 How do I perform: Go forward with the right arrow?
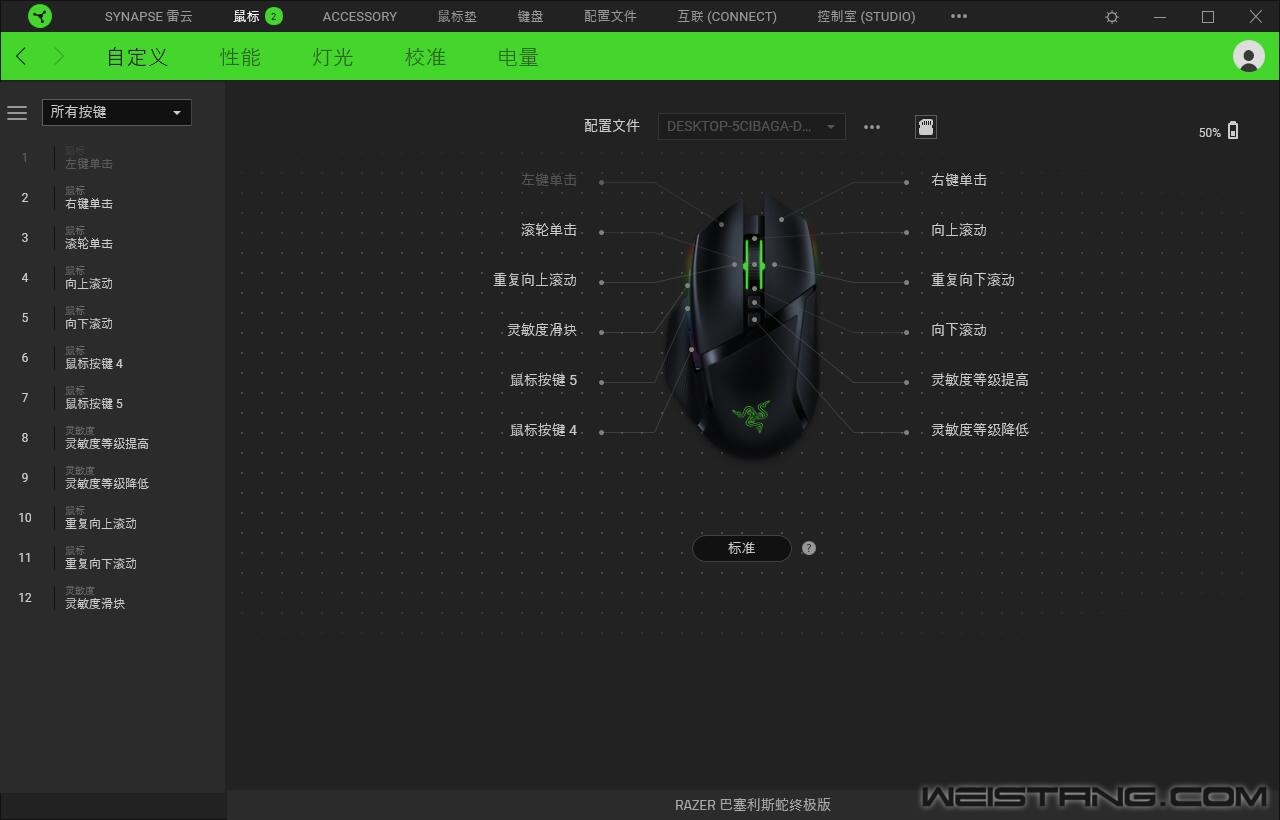coord(59,56)
